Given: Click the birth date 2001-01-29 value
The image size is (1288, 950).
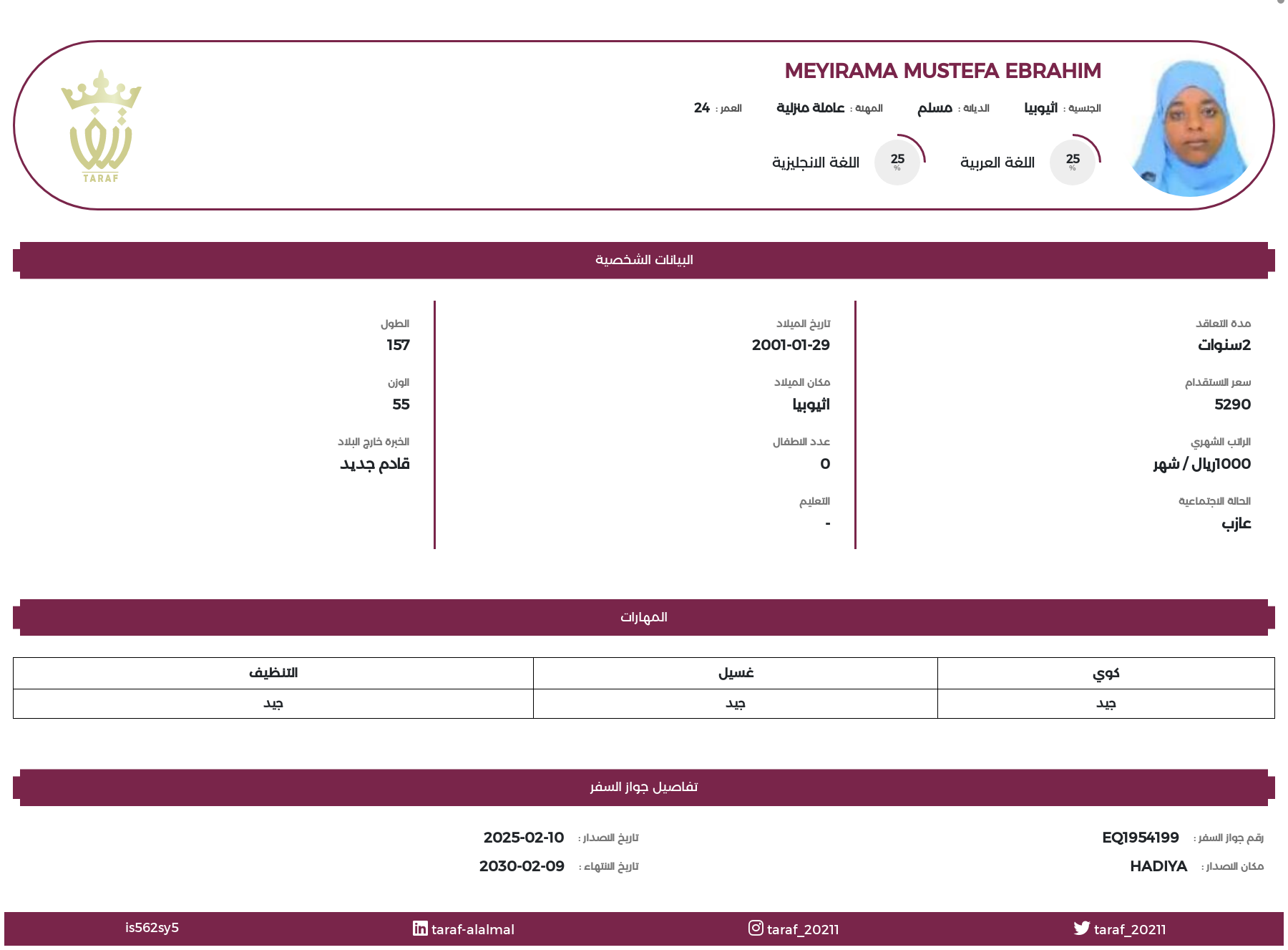Looking at the screenshot, I should (x=791, y=345).
